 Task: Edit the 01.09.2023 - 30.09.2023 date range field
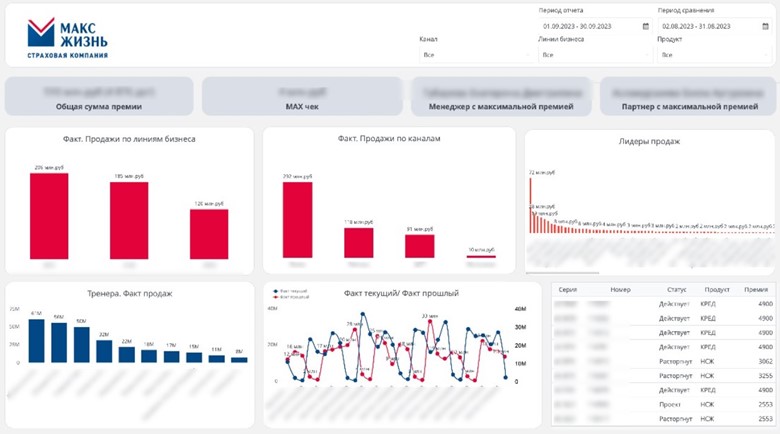[595, 26]
